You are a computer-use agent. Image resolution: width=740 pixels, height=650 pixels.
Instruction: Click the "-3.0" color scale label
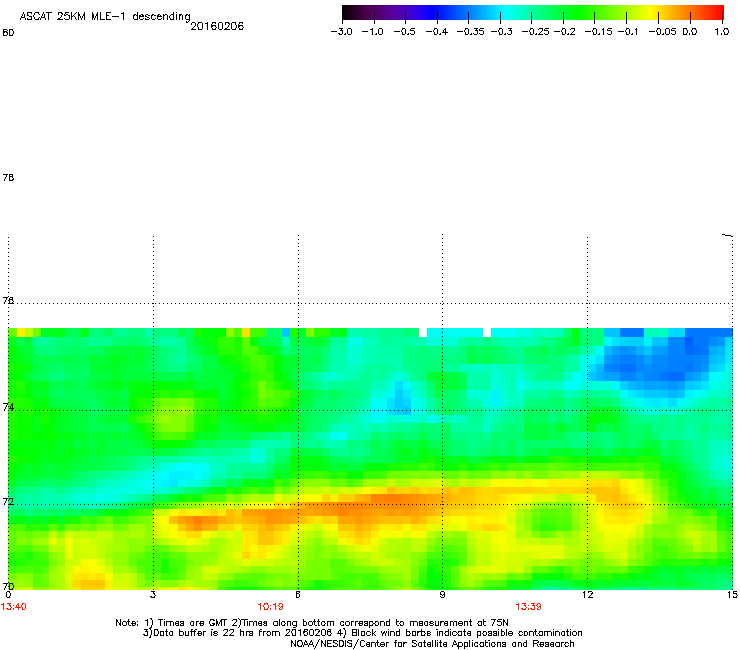342,32
